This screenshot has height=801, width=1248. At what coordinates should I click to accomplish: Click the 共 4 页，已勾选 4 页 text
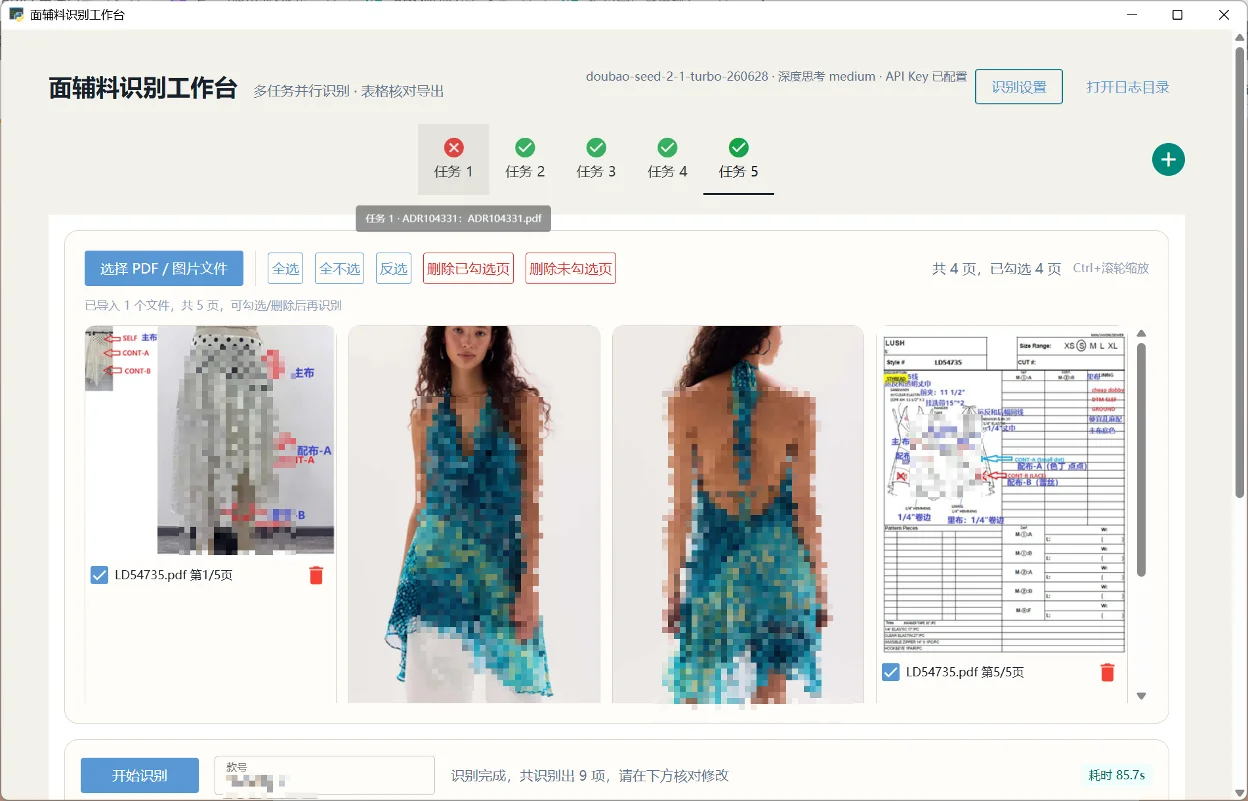pyautogui.click(x=996, y=268)
